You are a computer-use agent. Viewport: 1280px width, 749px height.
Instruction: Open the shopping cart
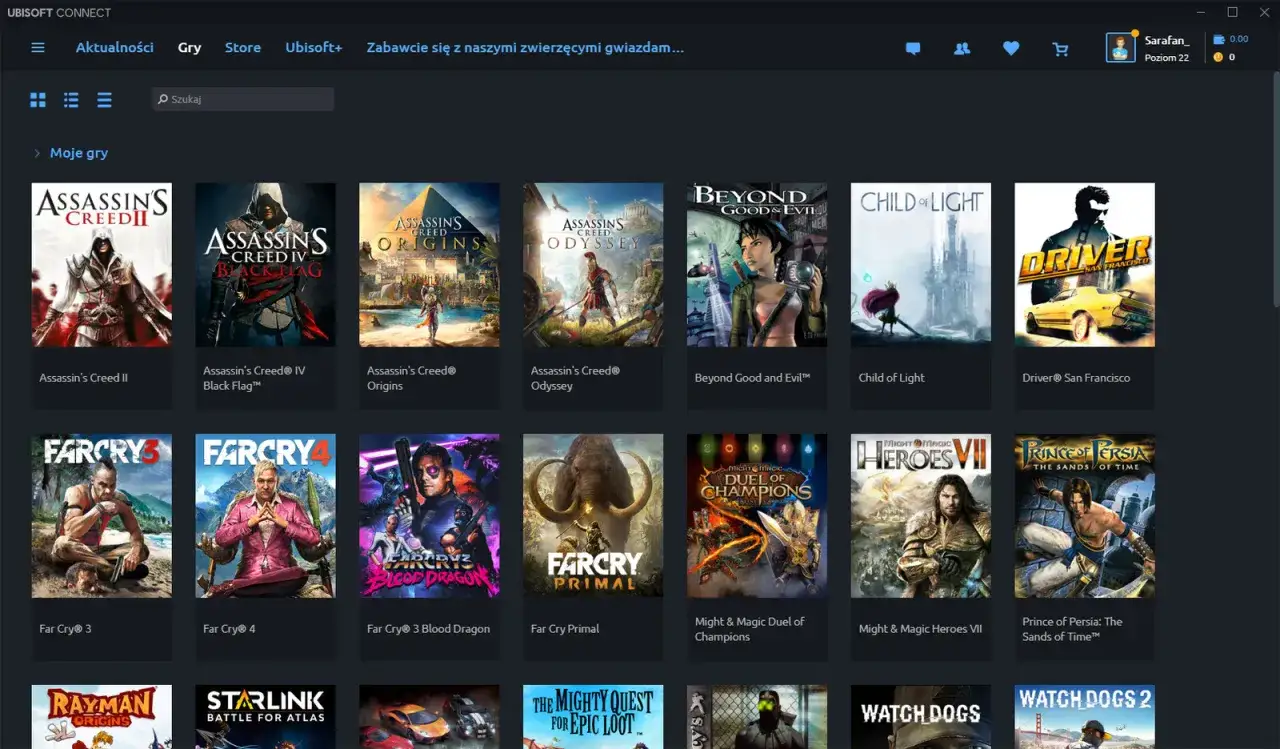[1061, 48]
